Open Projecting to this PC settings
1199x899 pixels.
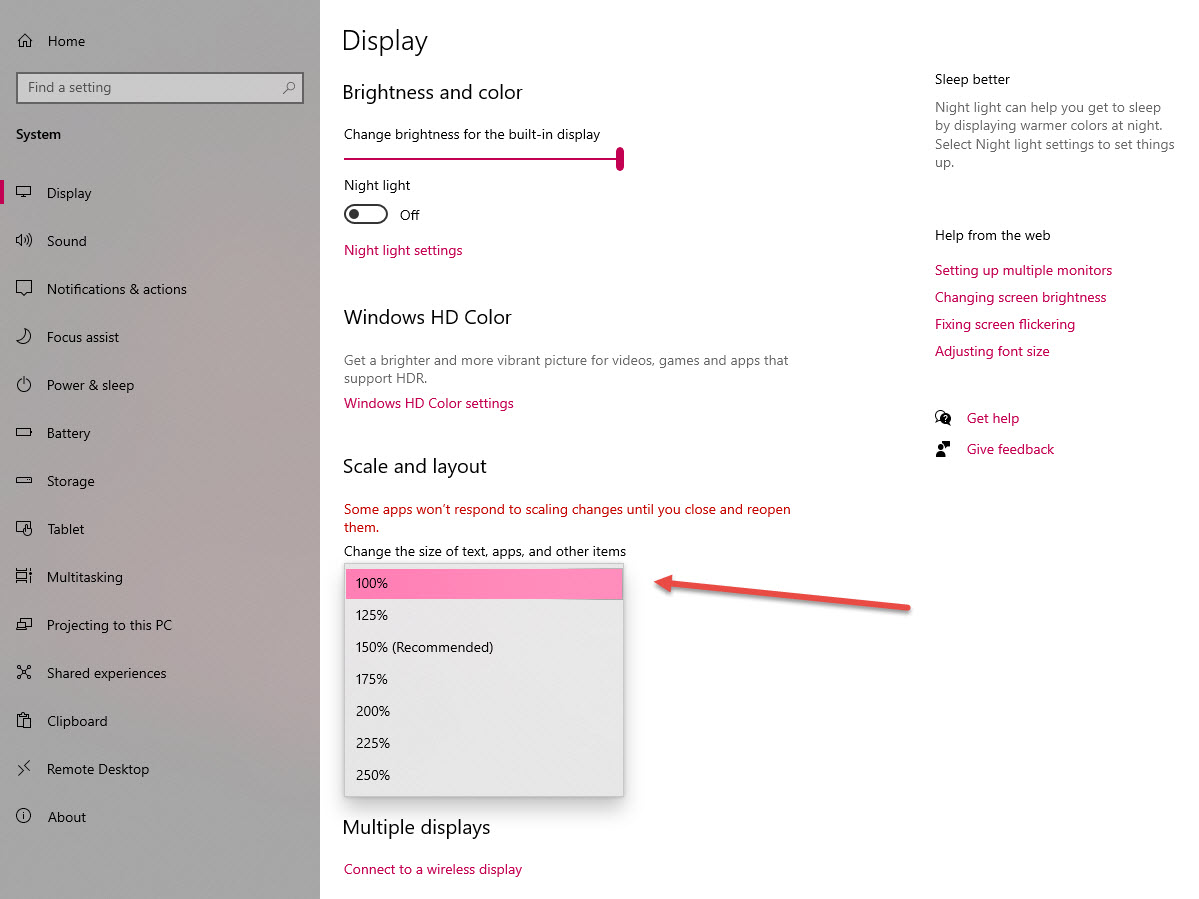160,625
